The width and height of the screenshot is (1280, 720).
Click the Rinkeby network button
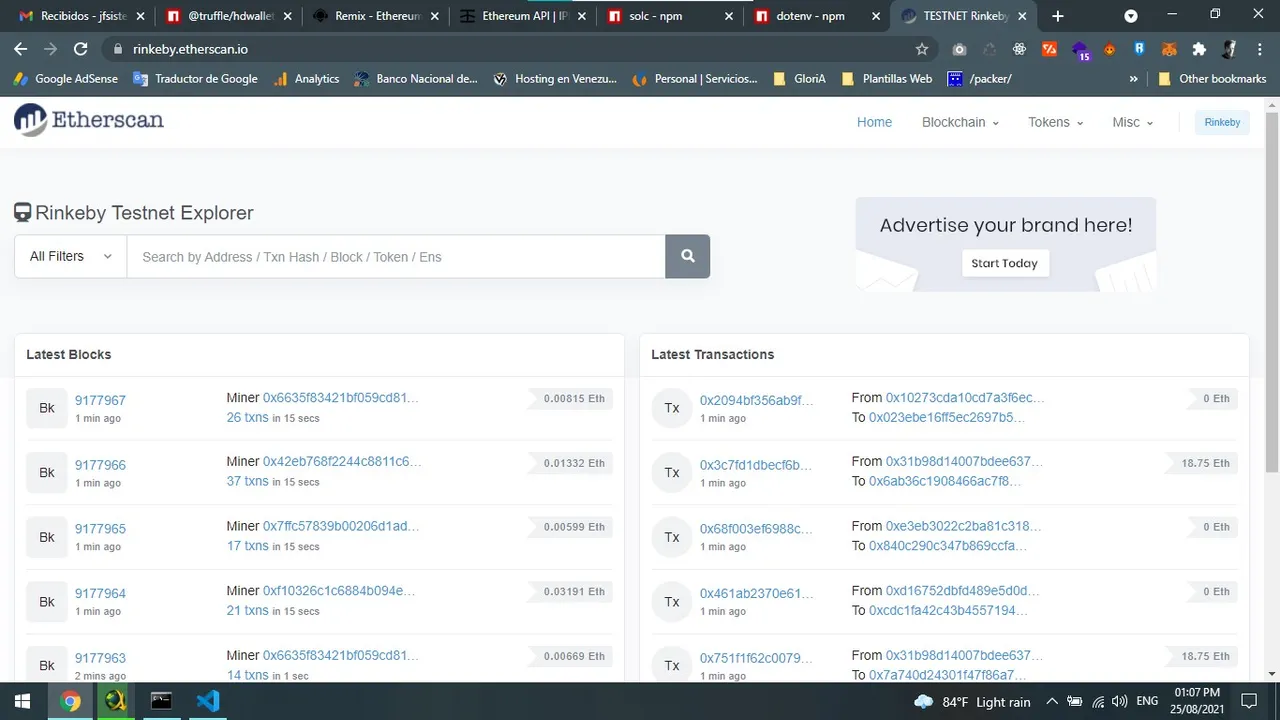tap(1222, 122)
